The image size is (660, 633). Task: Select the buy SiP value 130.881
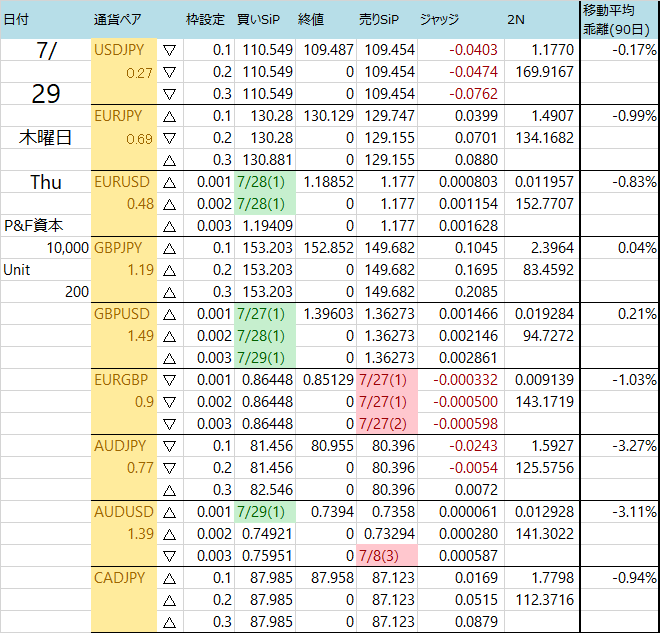coord(267,160)
